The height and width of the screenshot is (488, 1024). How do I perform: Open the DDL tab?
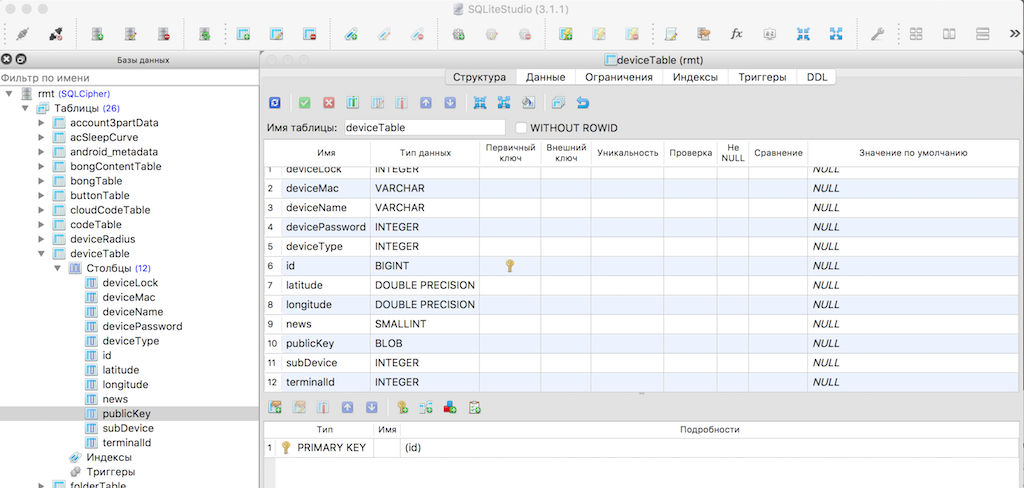pos(816,77)
